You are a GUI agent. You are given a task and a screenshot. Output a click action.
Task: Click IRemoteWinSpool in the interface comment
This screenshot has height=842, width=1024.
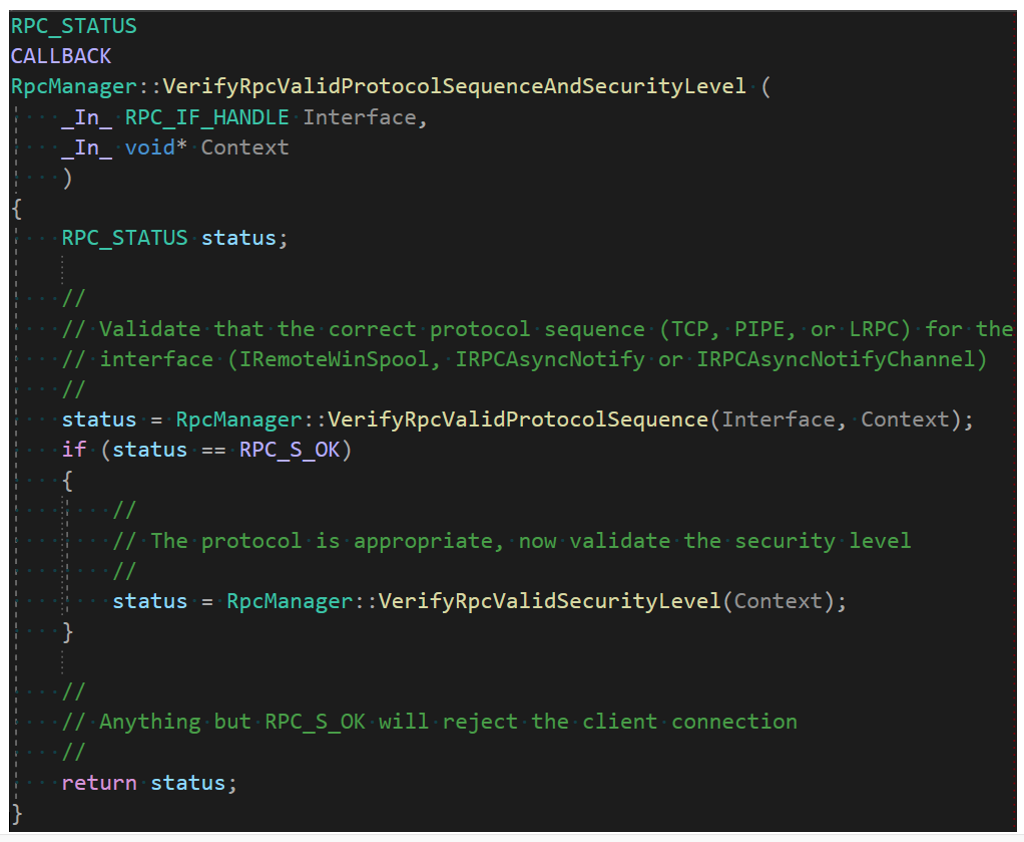tap(332, 359)
